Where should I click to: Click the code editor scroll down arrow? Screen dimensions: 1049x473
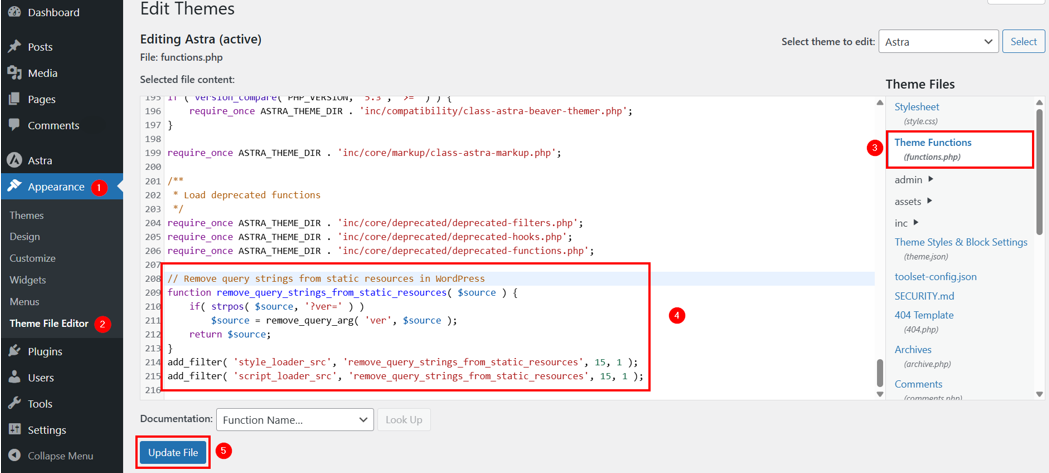[x=880, y=394]
